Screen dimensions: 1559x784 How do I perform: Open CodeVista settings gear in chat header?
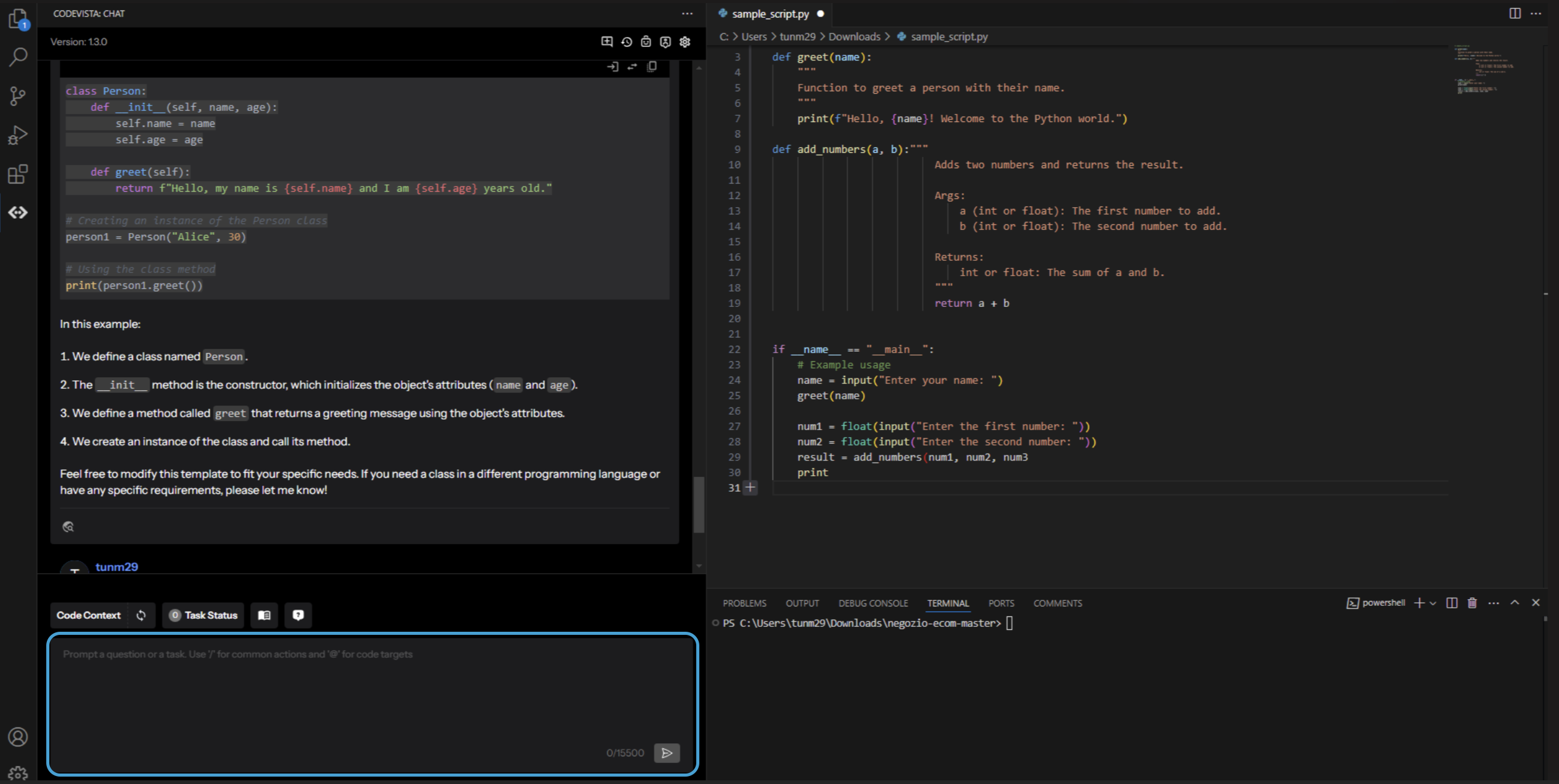pos(685,42)
